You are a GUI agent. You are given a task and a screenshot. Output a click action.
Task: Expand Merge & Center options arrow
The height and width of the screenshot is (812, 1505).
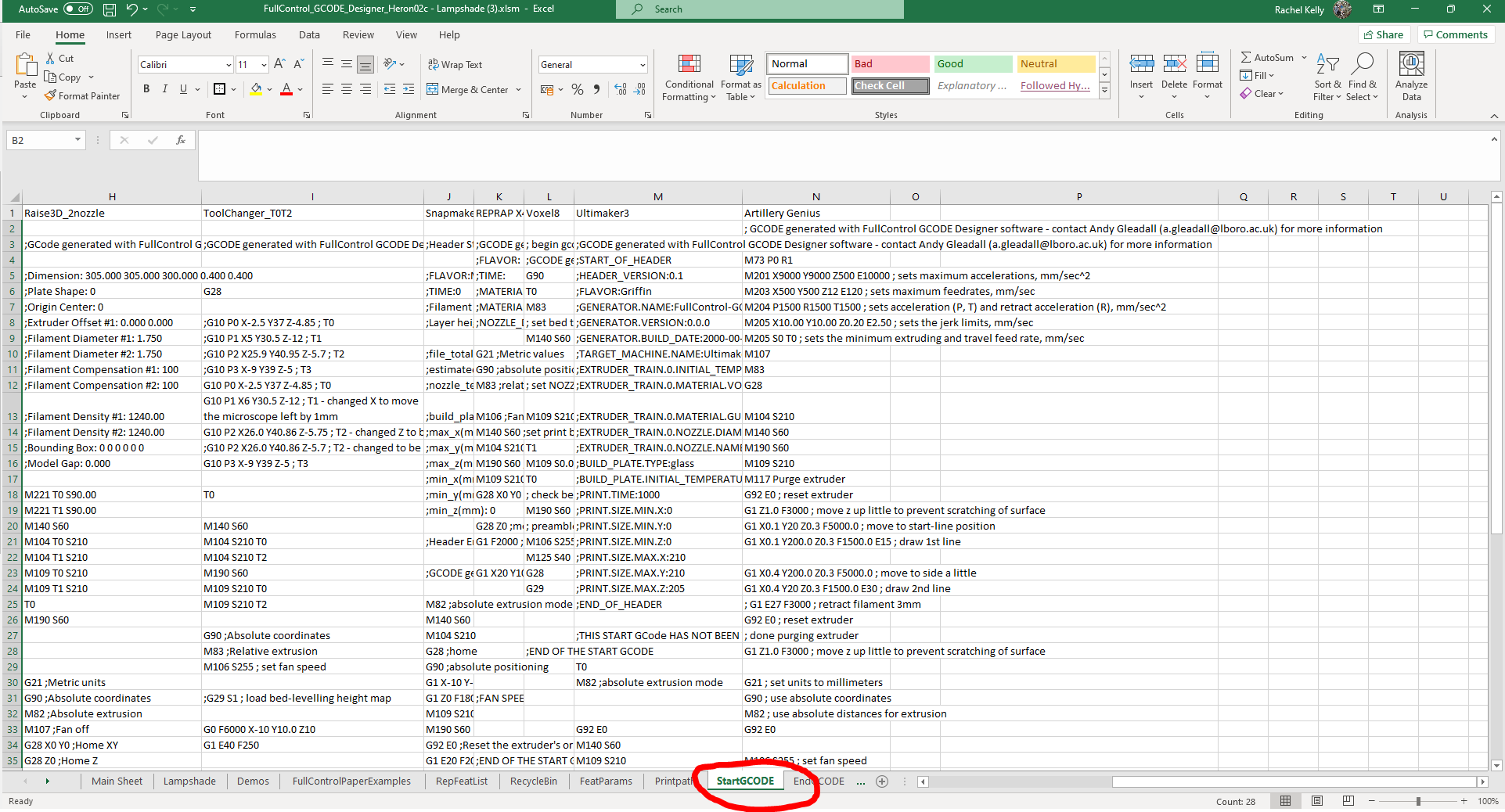coord(518,89)
